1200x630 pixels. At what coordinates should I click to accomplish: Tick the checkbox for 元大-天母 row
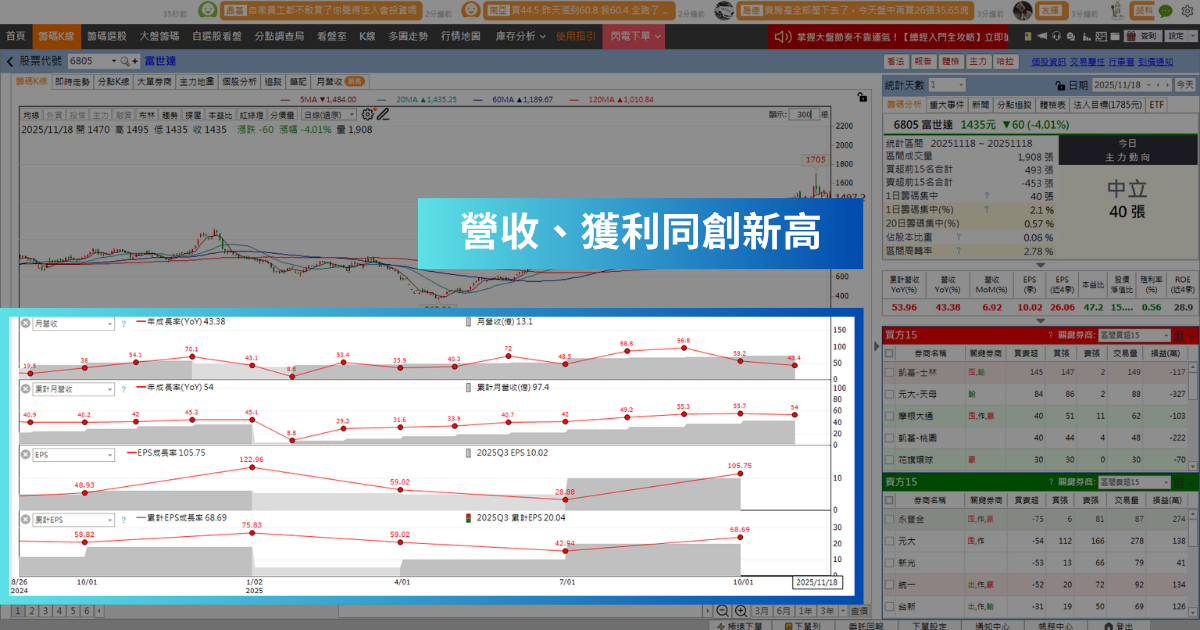pos(891,394)
